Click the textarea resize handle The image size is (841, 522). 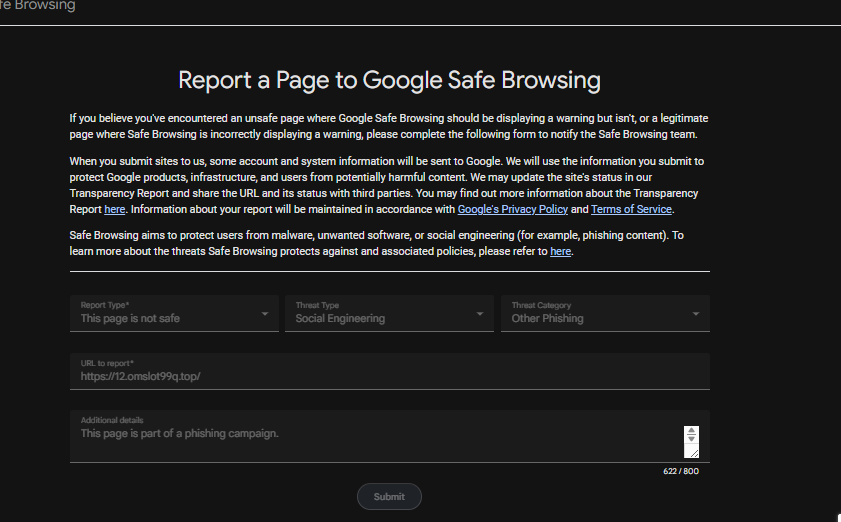[x=694, y=453]
